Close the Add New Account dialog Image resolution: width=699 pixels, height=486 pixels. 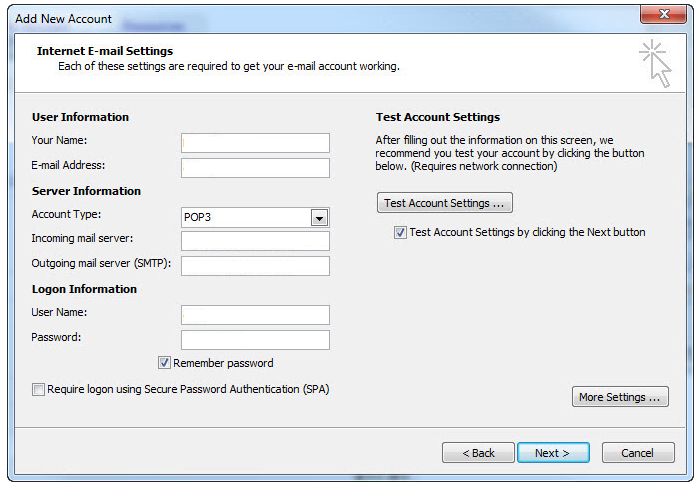[x=663, y=14]
